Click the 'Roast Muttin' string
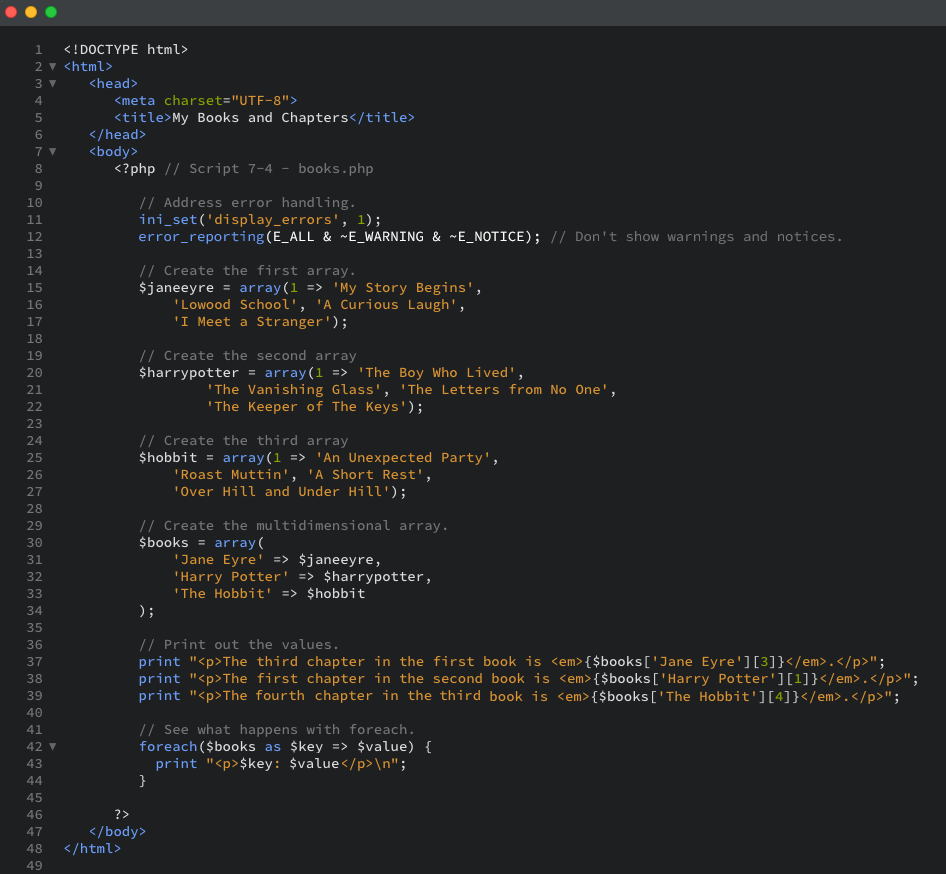The width and height of the screenshot is (946, 874). point(231,475)
